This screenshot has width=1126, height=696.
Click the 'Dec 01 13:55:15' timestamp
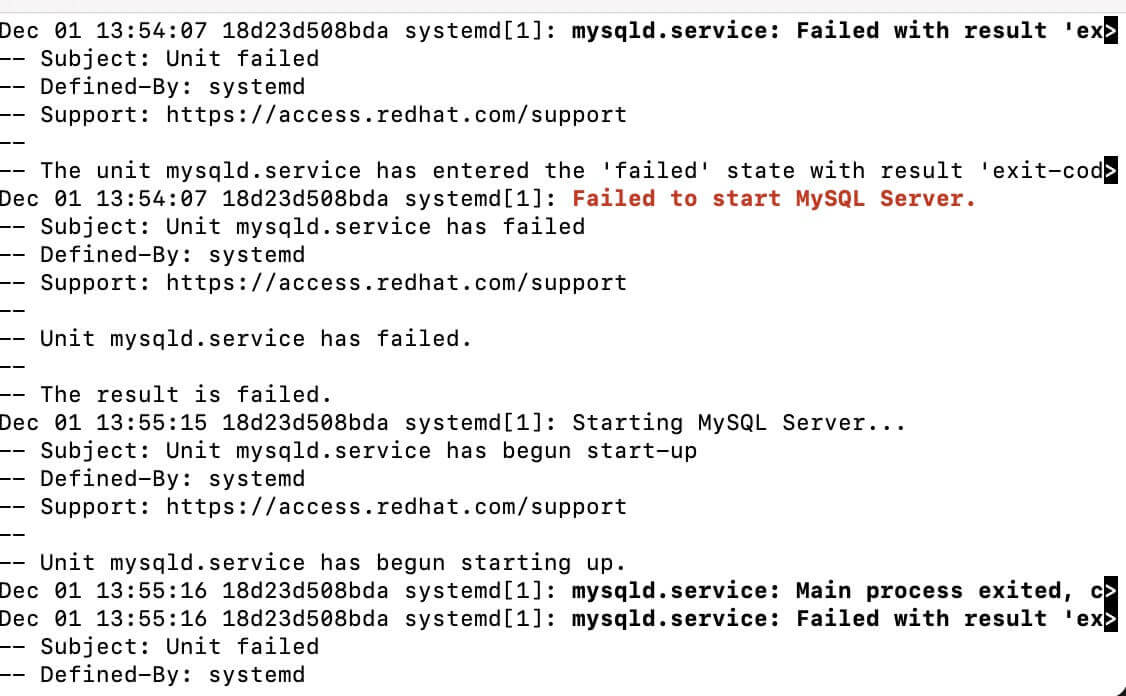tap(104, 423)
